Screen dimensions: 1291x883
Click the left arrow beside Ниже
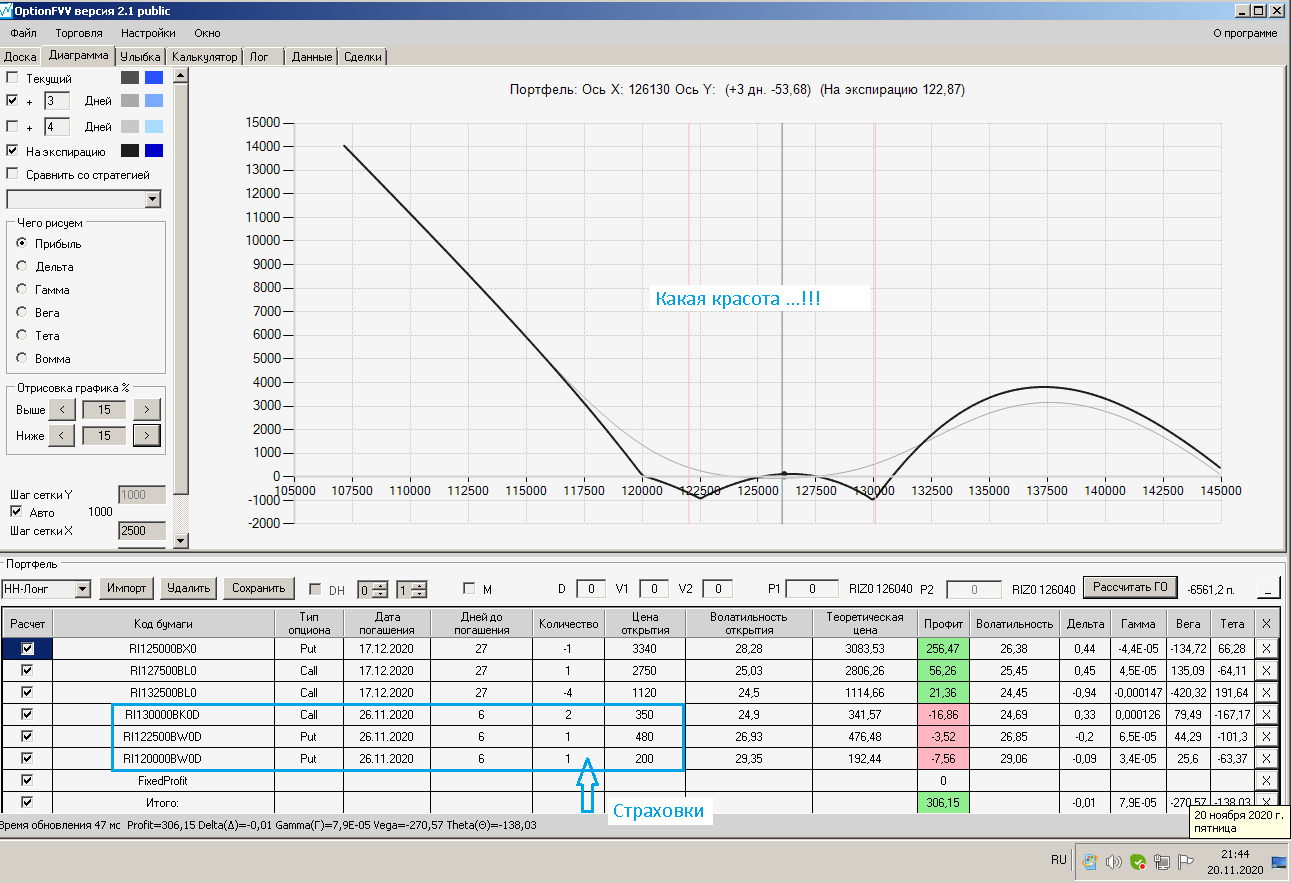62,435
